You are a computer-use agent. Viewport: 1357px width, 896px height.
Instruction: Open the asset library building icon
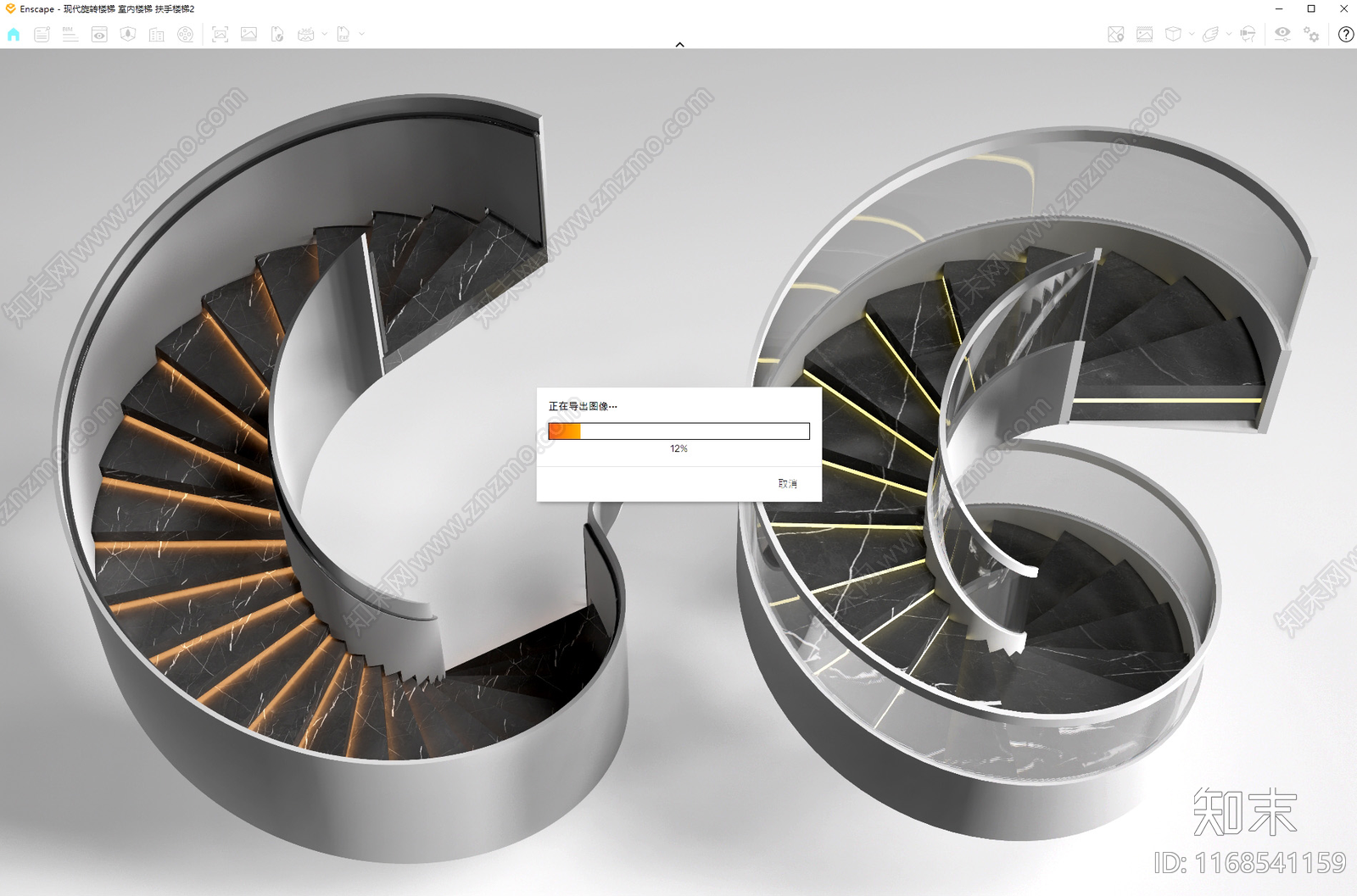pyautogui.click(x=157, y=35)
